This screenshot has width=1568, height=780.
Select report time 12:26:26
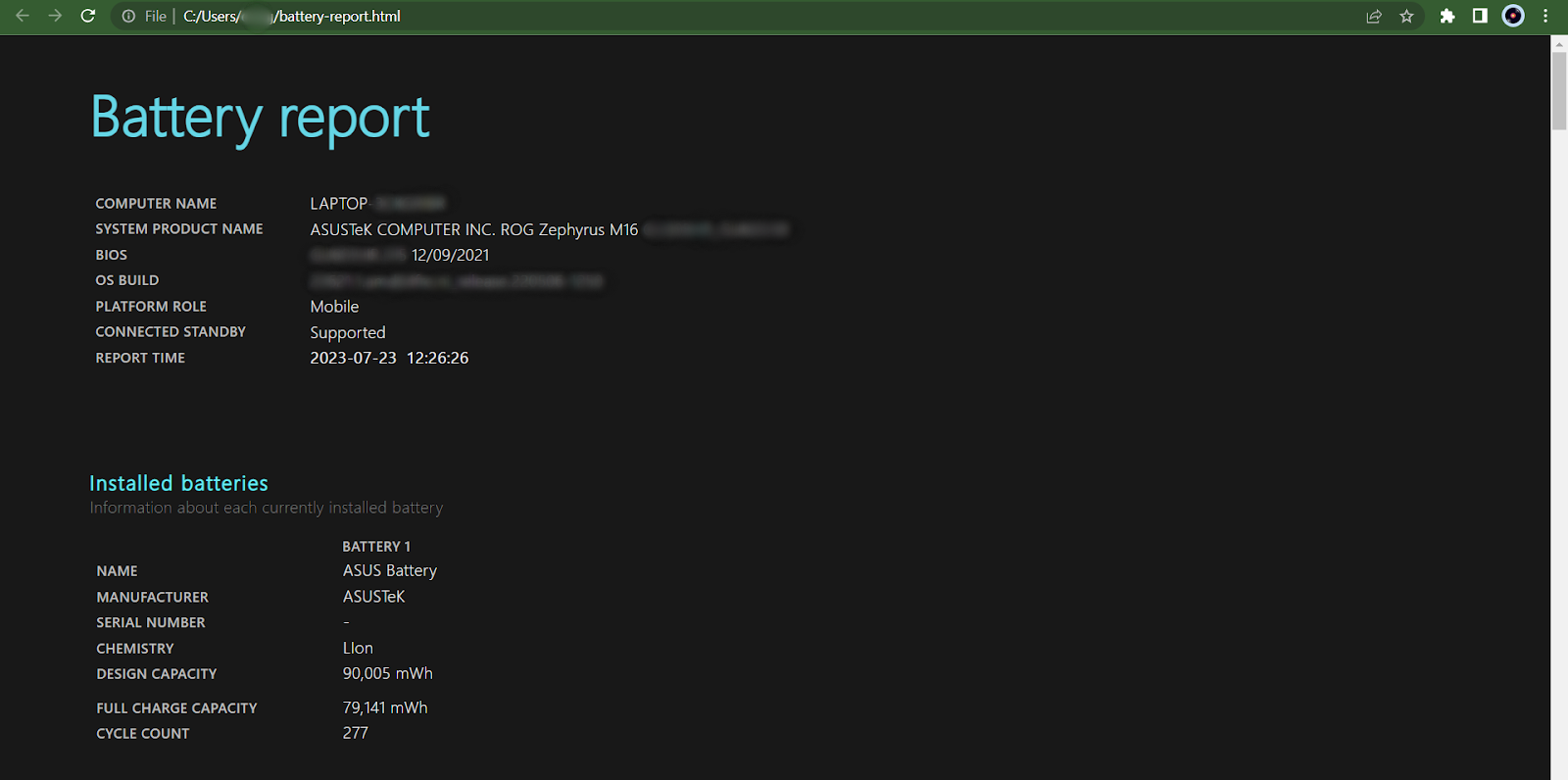(437, 359)
